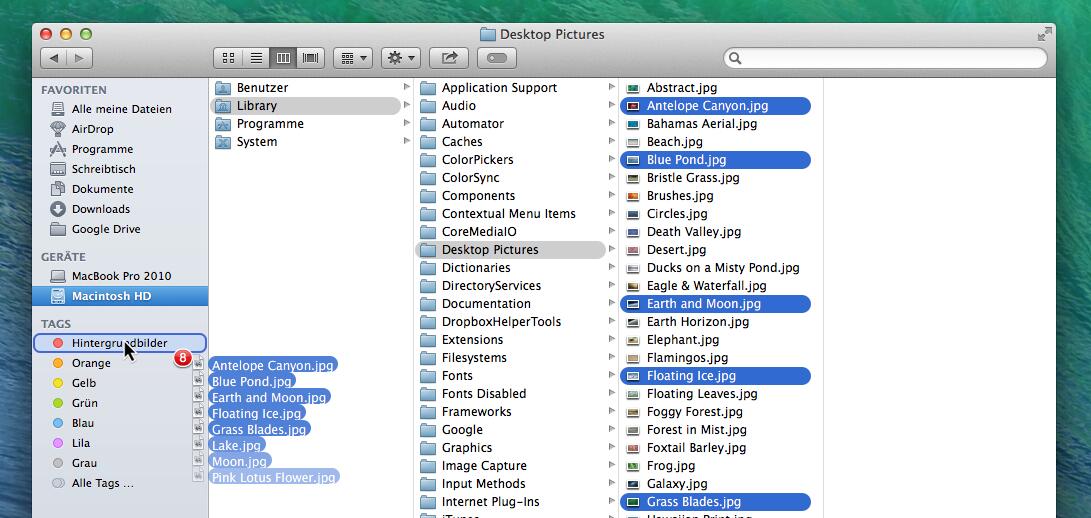Open the arrange items dropdown

[x=353, y=58]
